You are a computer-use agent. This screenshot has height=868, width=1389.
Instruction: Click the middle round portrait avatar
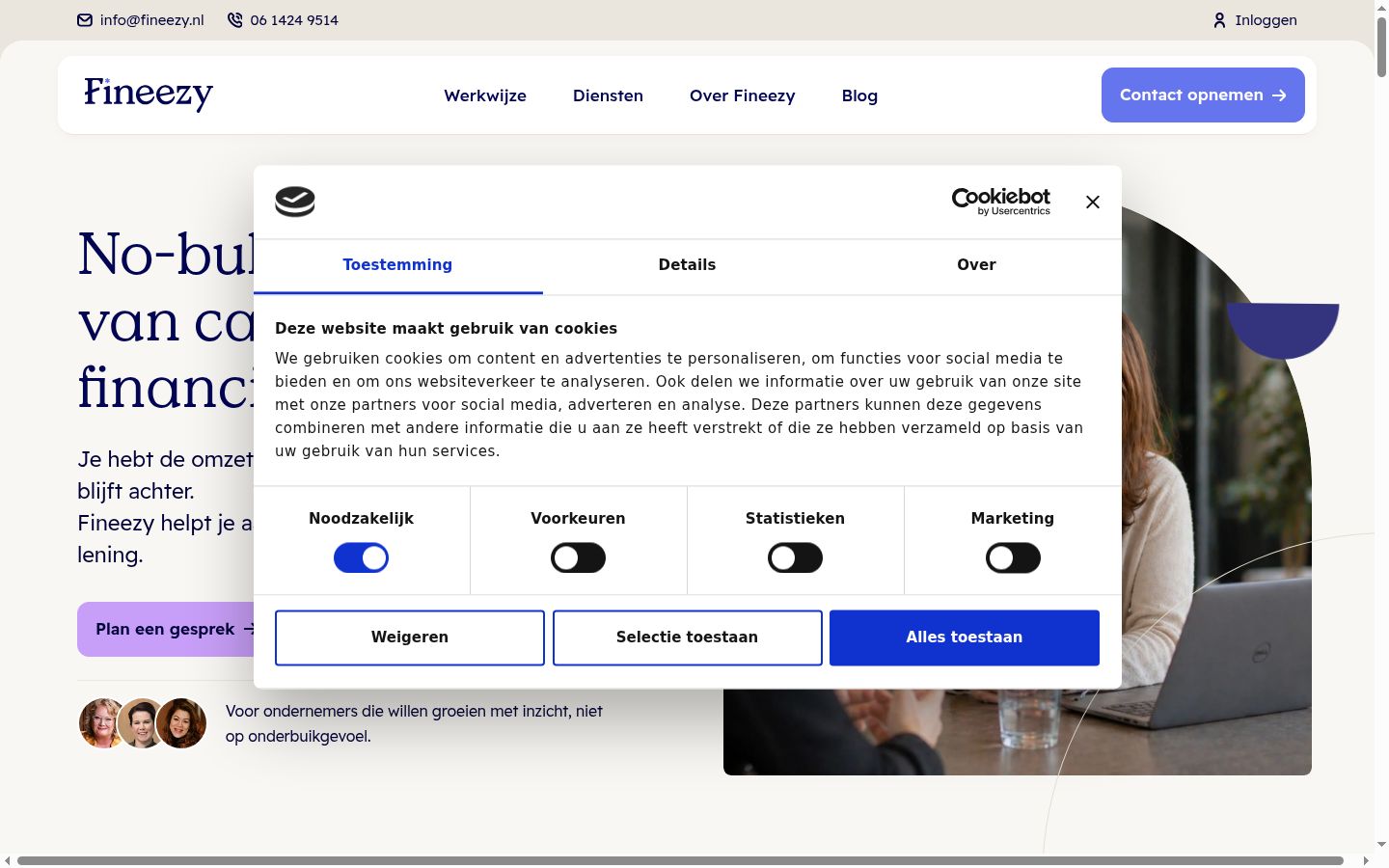coord(142,723)
